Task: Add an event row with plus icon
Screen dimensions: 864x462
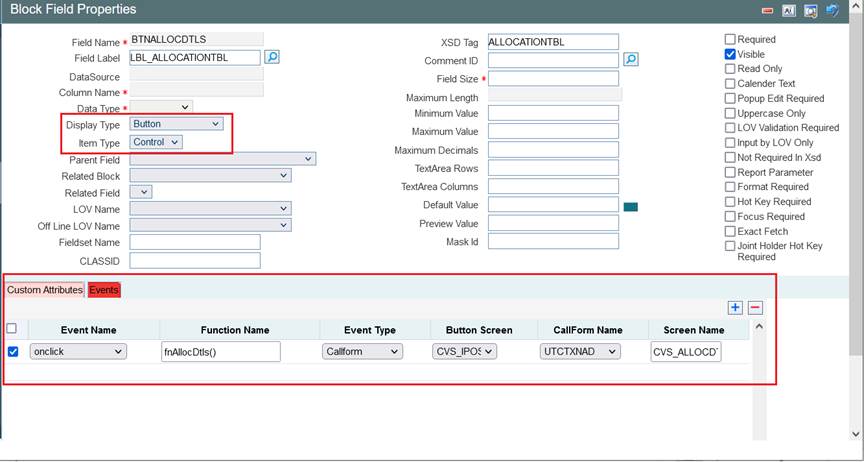Action: [x=735, y=308]
